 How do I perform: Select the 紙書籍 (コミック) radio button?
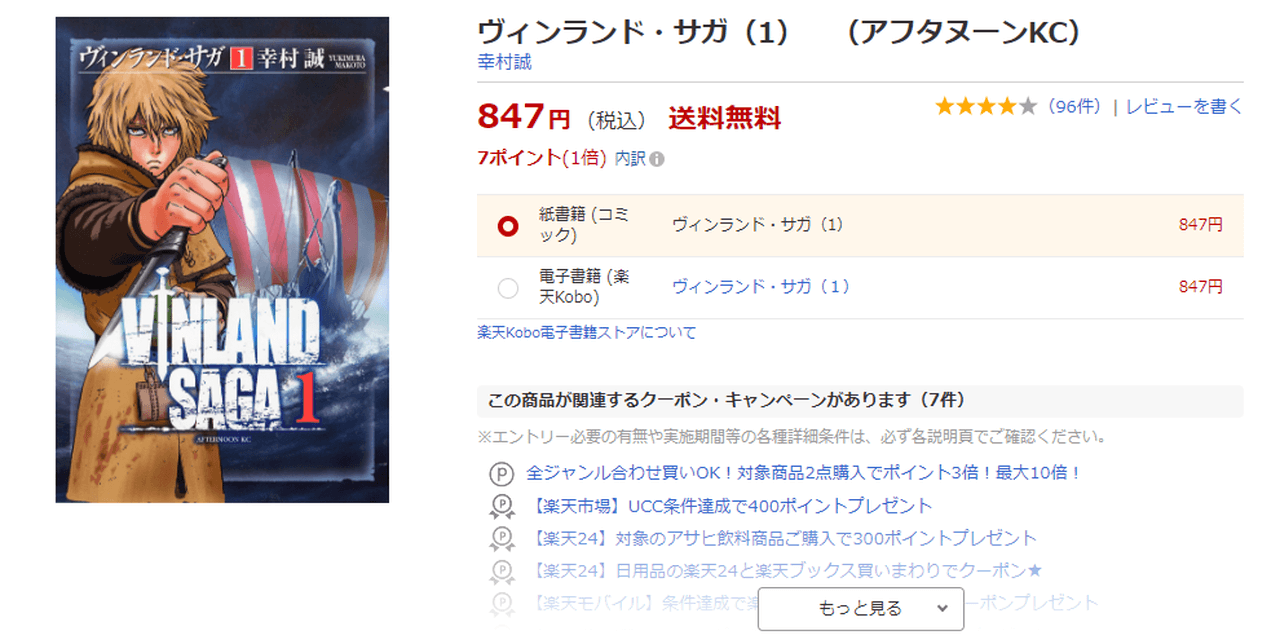tap(508, 226)
